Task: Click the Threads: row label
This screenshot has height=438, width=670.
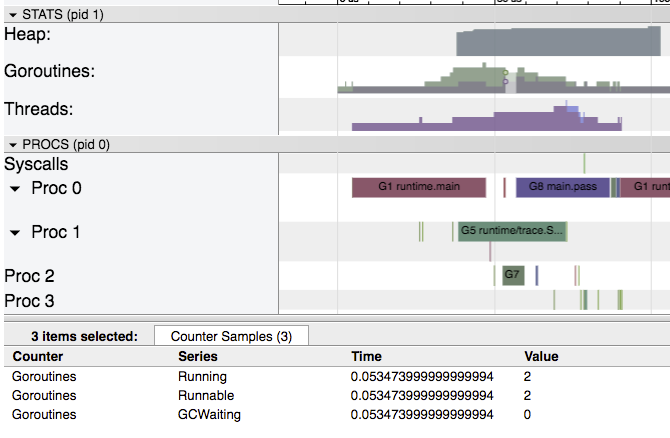Action: tap(38, 109)
